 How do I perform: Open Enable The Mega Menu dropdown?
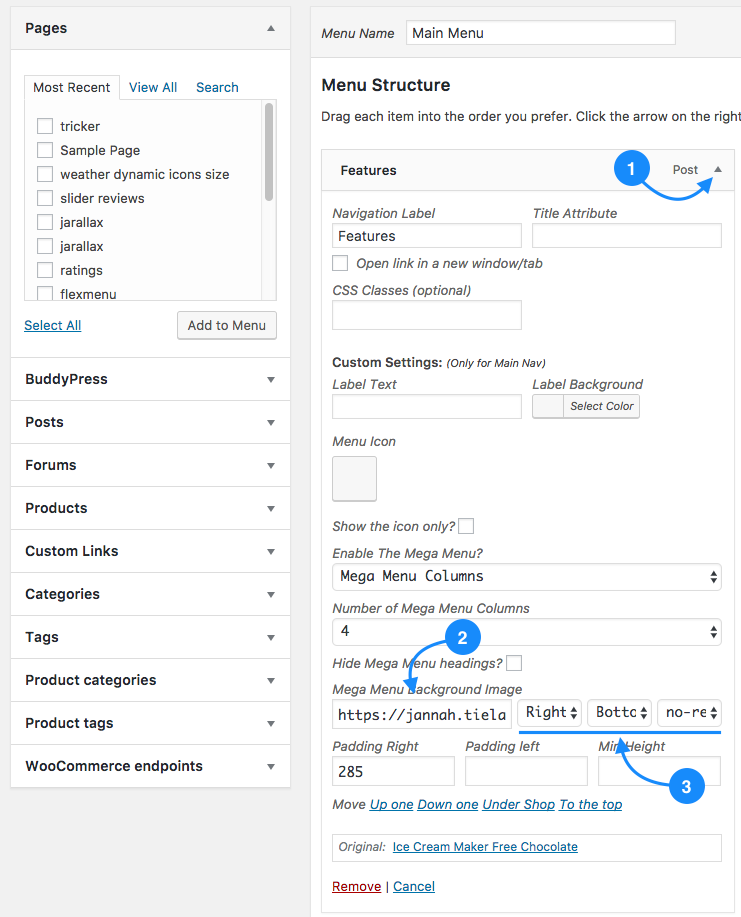527,577
